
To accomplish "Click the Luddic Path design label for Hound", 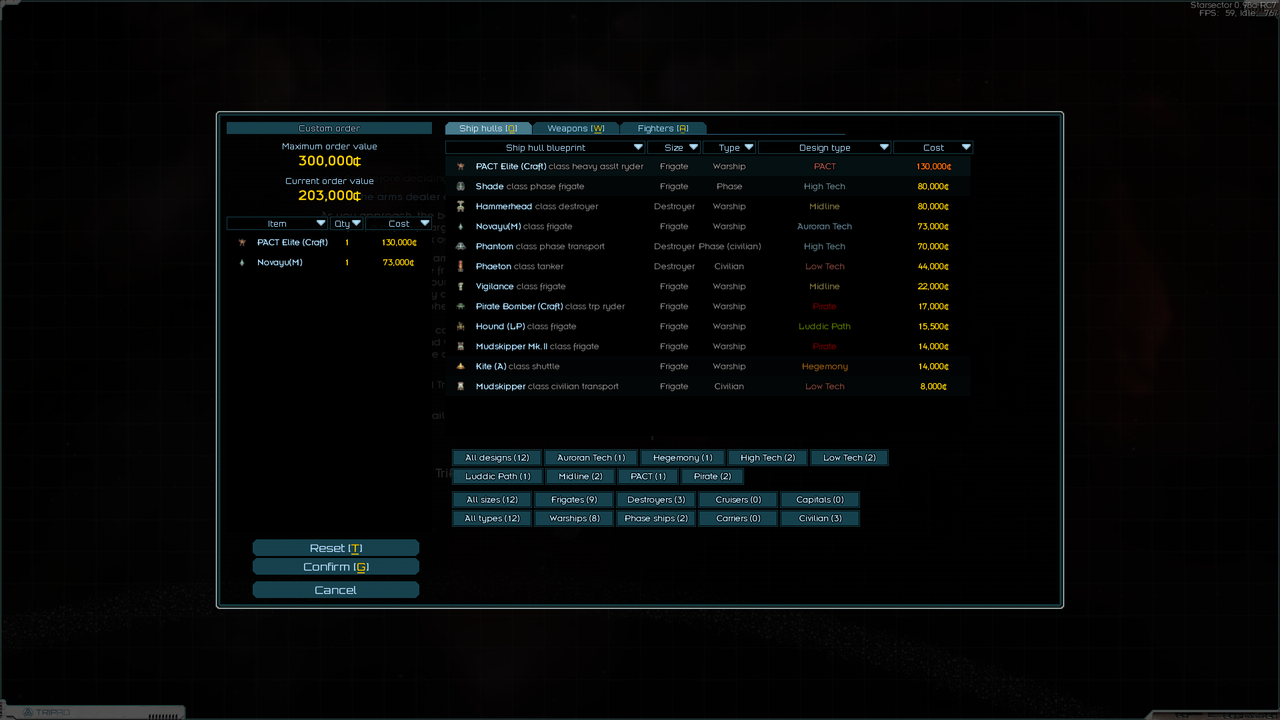I will (825, 326).
